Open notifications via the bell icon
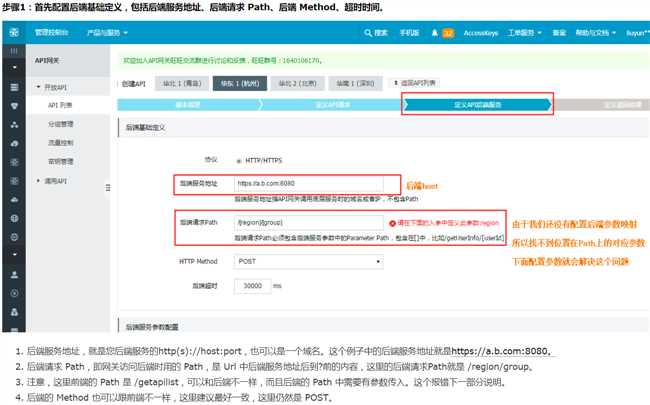Image resolution: width=650 pixels, height=405 pixels. click(x=434, y=32)
